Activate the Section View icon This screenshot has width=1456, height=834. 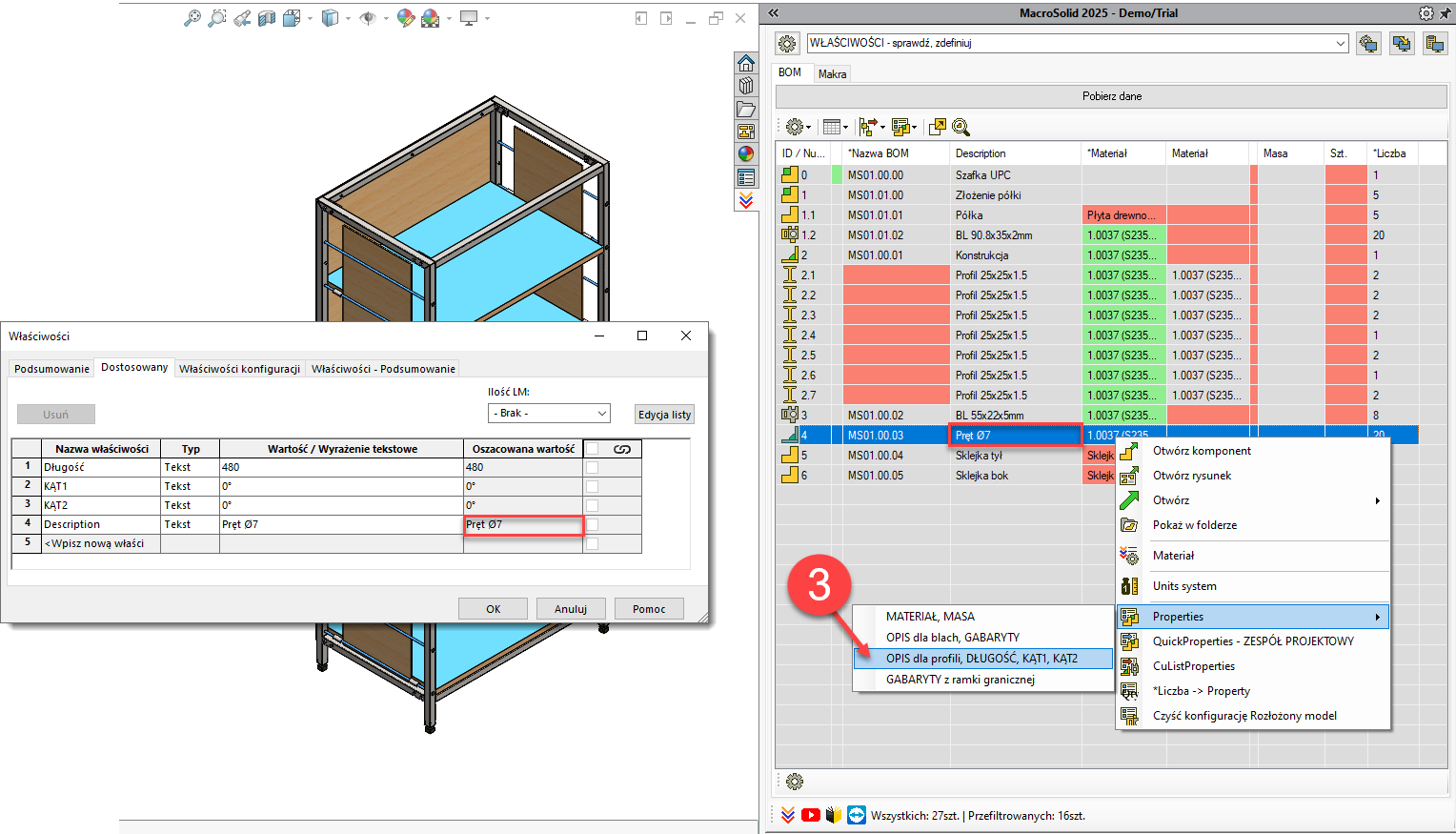[x=267, y=18]
